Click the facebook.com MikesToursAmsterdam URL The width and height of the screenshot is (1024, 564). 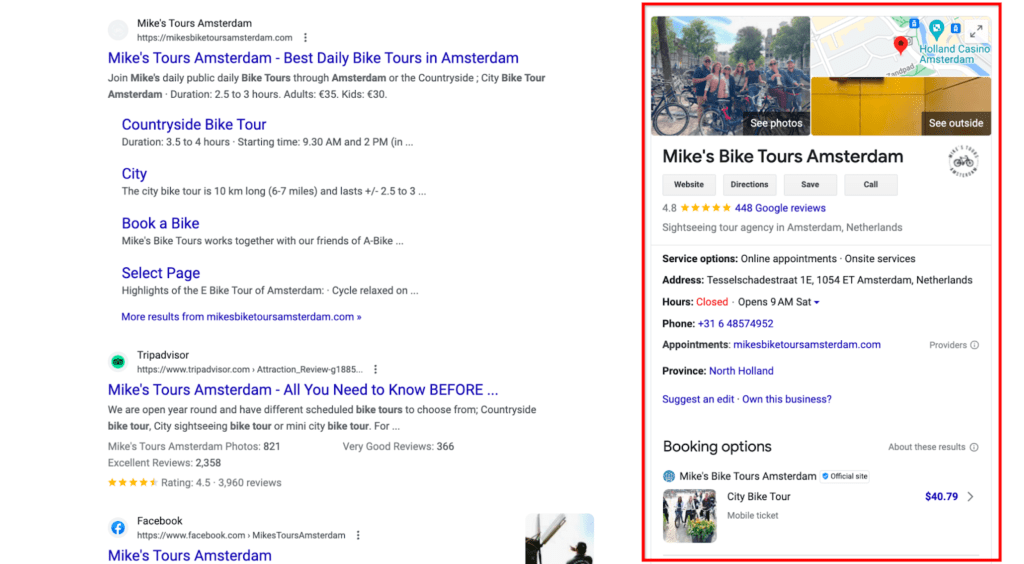[x=241, y=535]
